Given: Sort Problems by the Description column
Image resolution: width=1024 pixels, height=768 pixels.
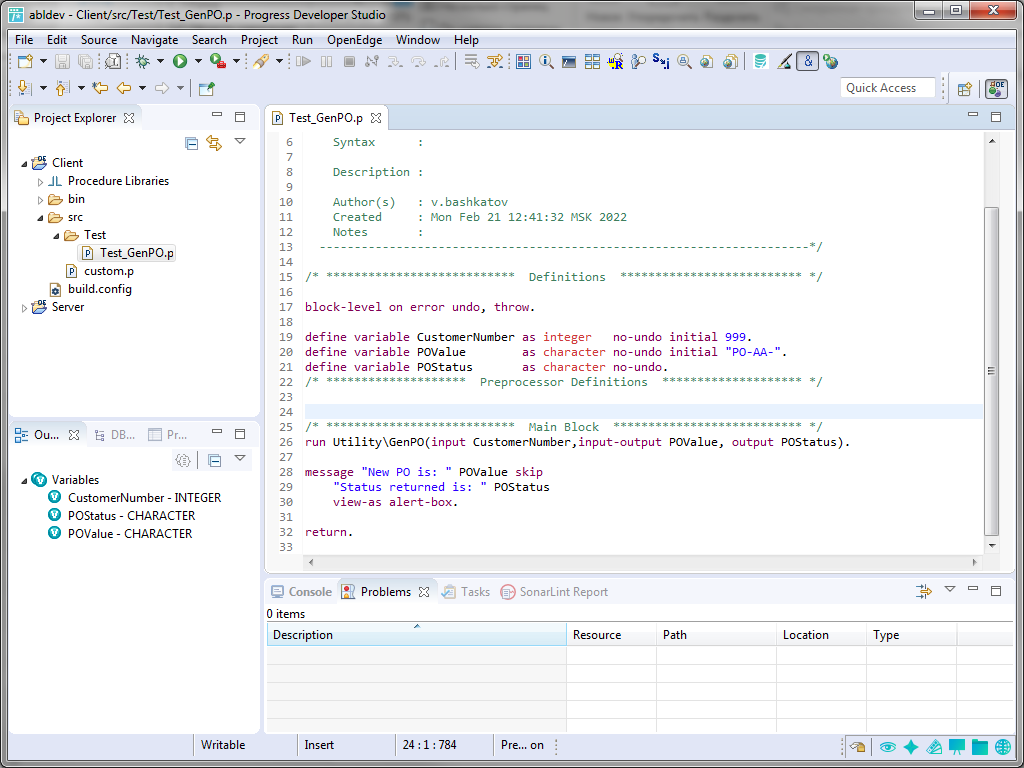Looking at the screenshot, I should [417, 635].
